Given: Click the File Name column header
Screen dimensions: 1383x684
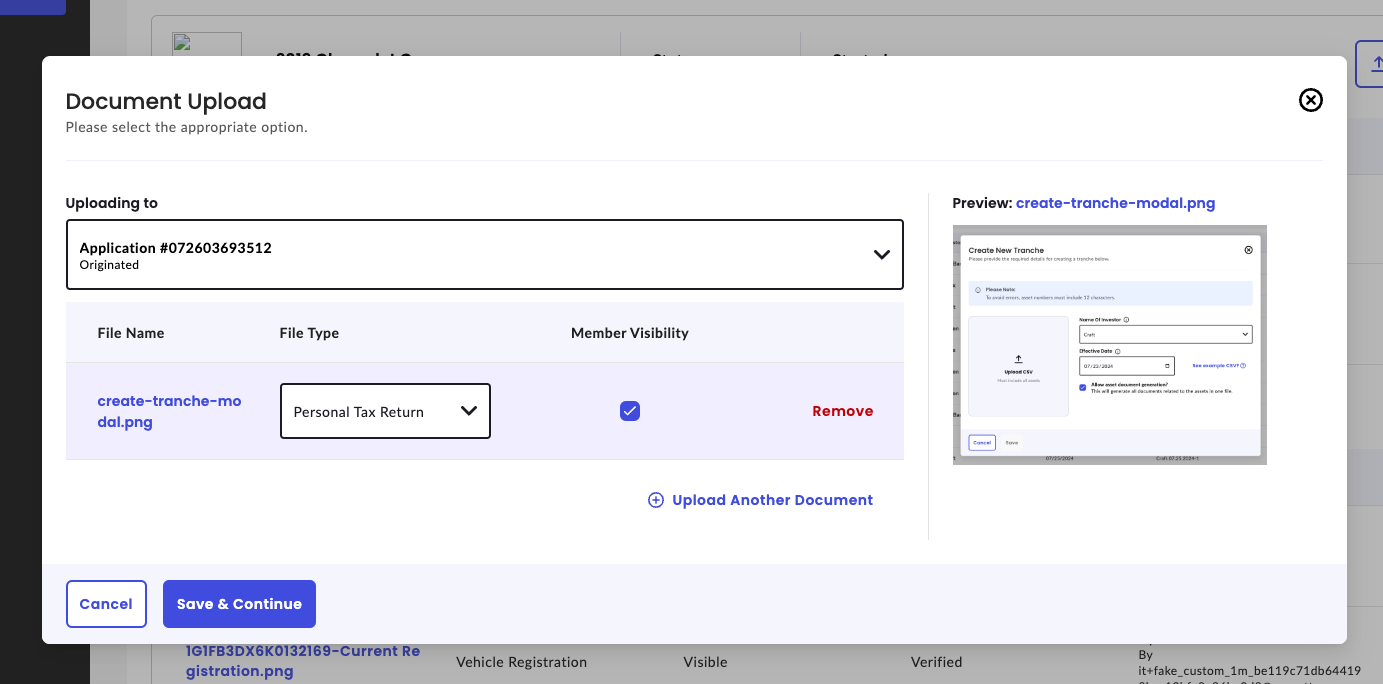Looking at the screenshot, I should [x=131, y=333].
